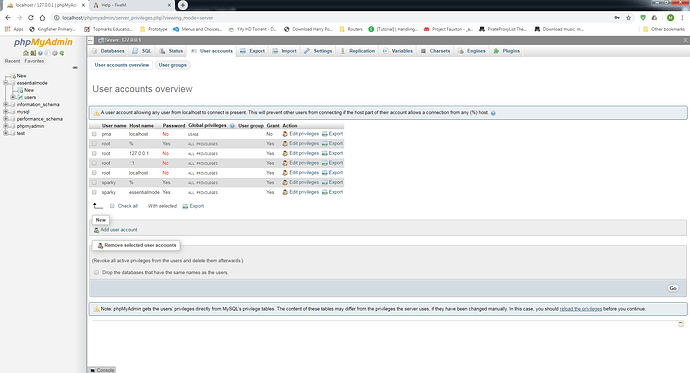Bookmark this page with star icon
Screen dimensions: 690x373
pos(628,18)
